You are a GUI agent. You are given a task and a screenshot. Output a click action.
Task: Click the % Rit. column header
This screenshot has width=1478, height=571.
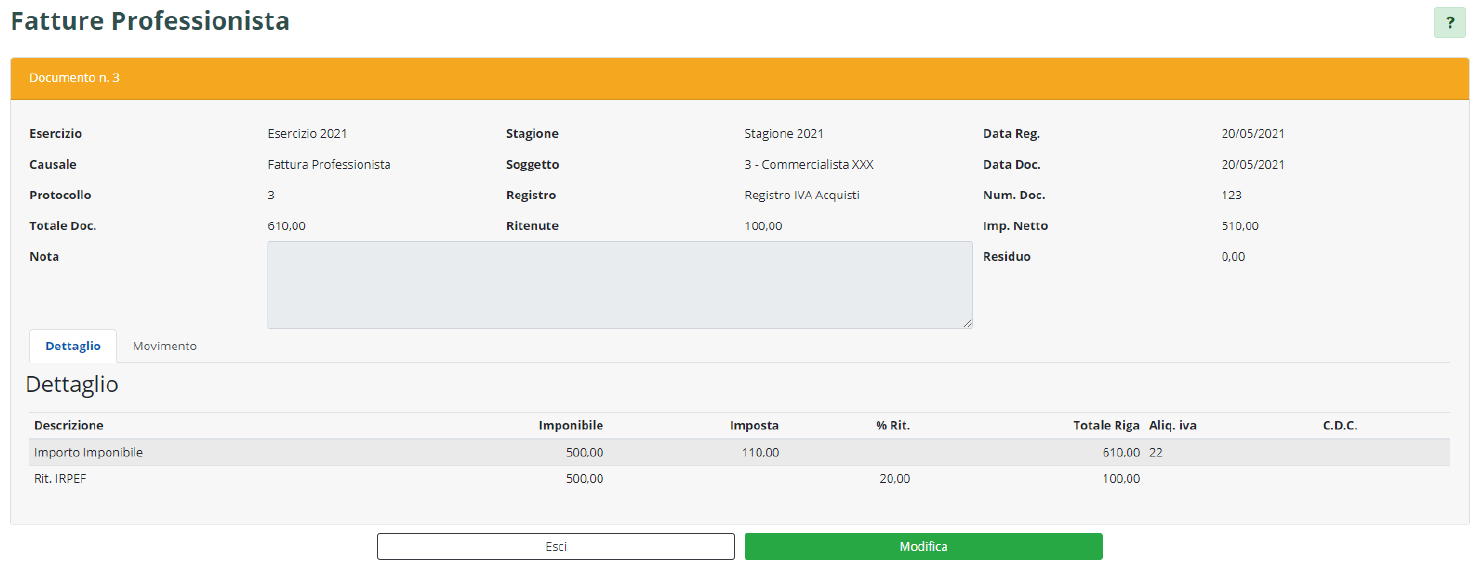click(892, 426)
